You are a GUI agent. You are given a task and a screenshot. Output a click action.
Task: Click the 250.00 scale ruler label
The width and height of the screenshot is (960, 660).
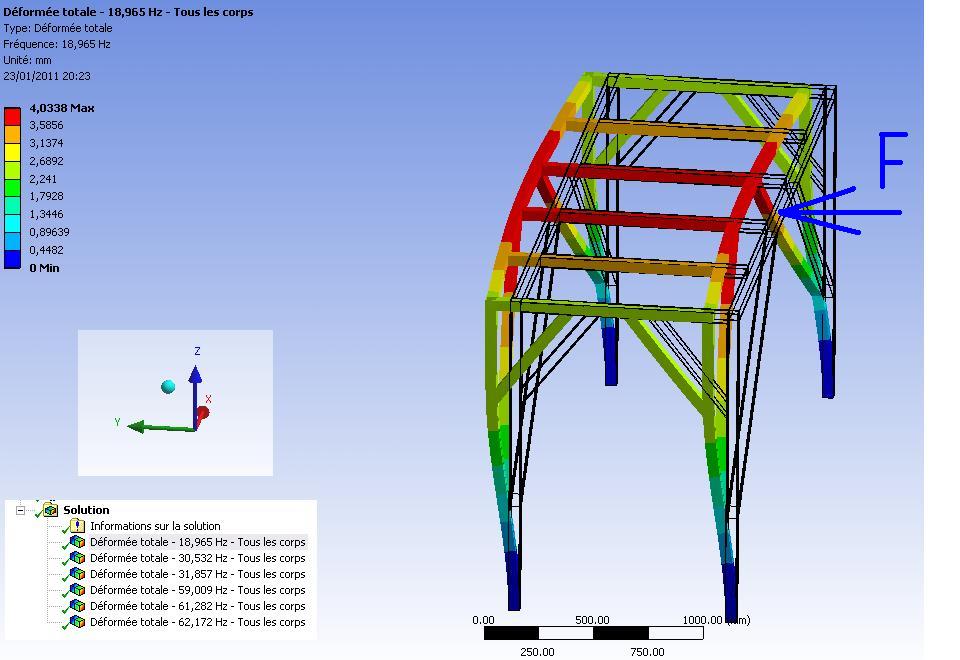tap(537, 651)
